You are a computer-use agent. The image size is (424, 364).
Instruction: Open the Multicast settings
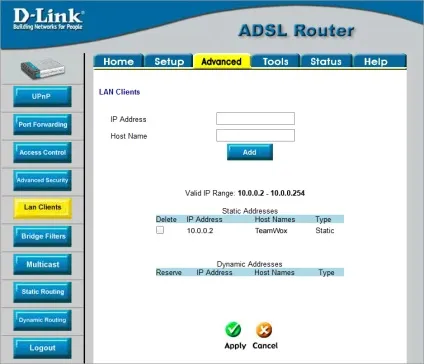[42, 264]
